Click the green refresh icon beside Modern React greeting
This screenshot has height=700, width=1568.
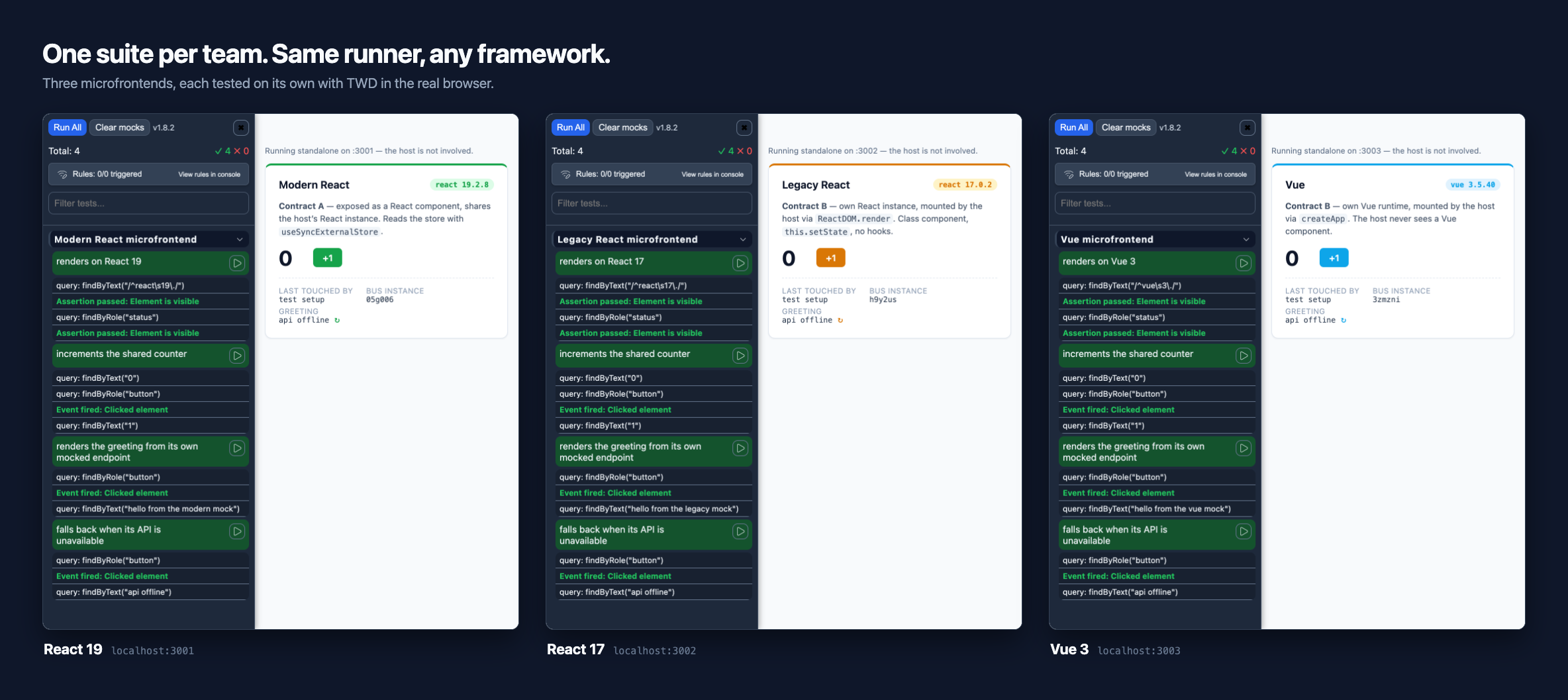point(337,321)
